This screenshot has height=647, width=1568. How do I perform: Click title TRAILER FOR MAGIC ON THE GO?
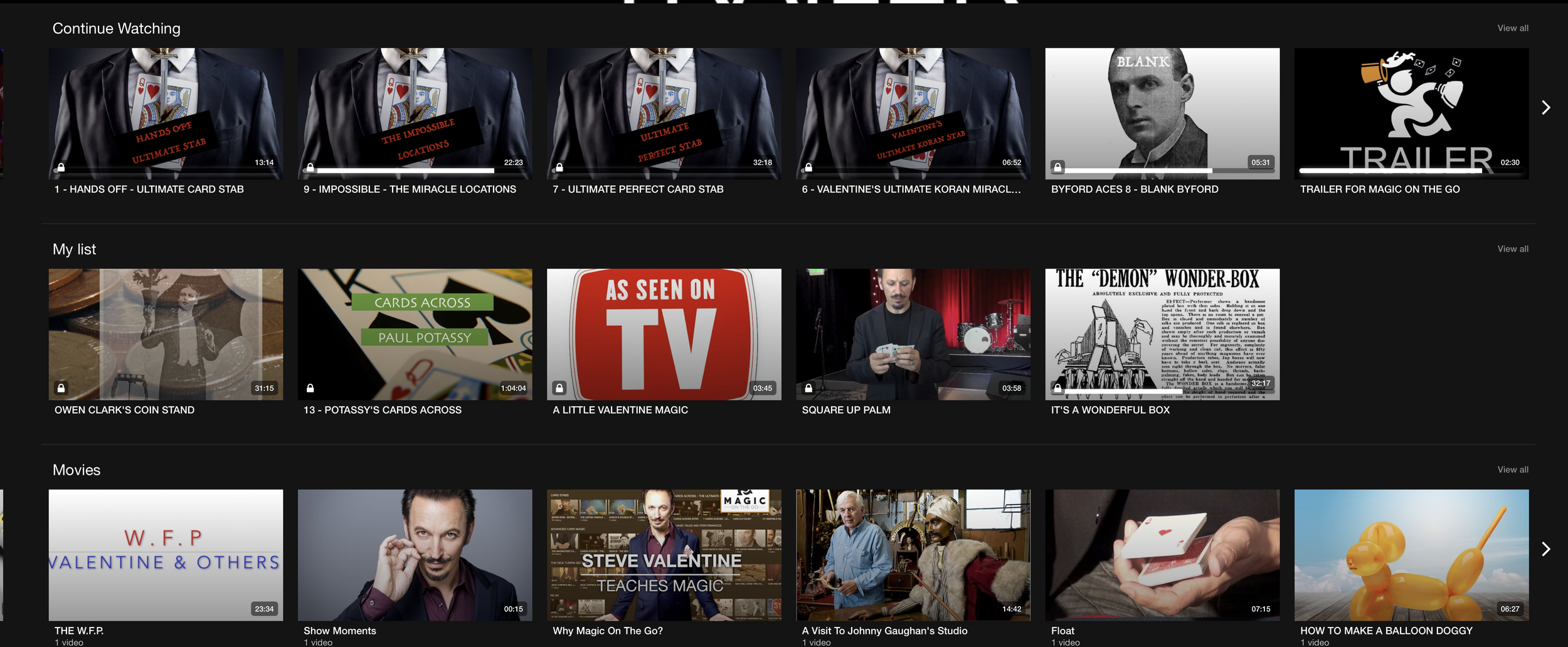1380,189
